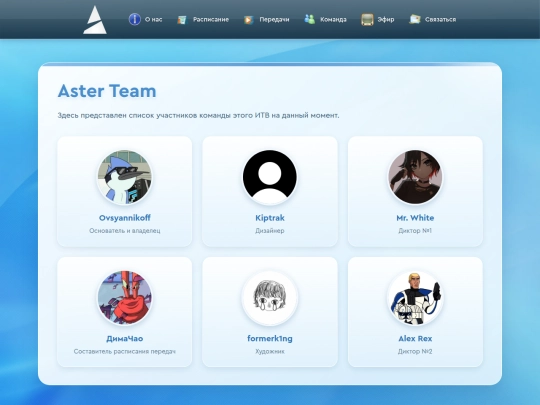Open the formerk1ng name link

point(270,339)
